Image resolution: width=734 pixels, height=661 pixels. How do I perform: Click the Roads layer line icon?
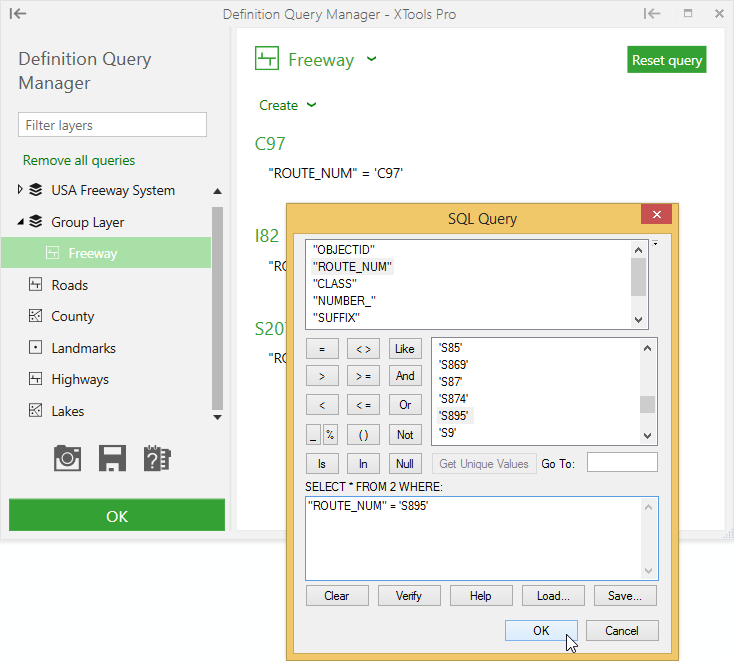(36, 284)
